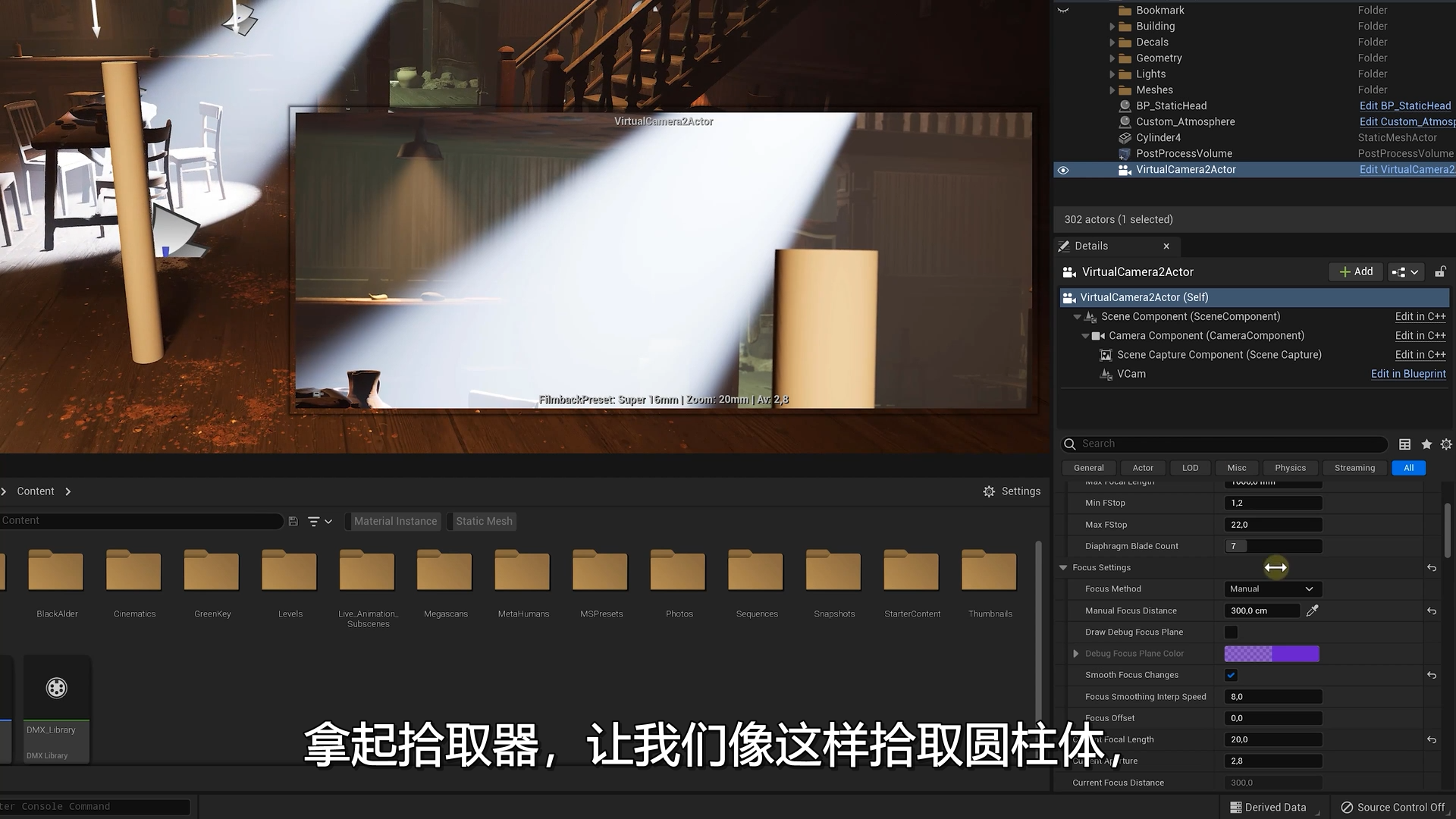Select the VCam component
Image resolution: width=1456 pixels, height=819 pixels.
coord(1131,374)
